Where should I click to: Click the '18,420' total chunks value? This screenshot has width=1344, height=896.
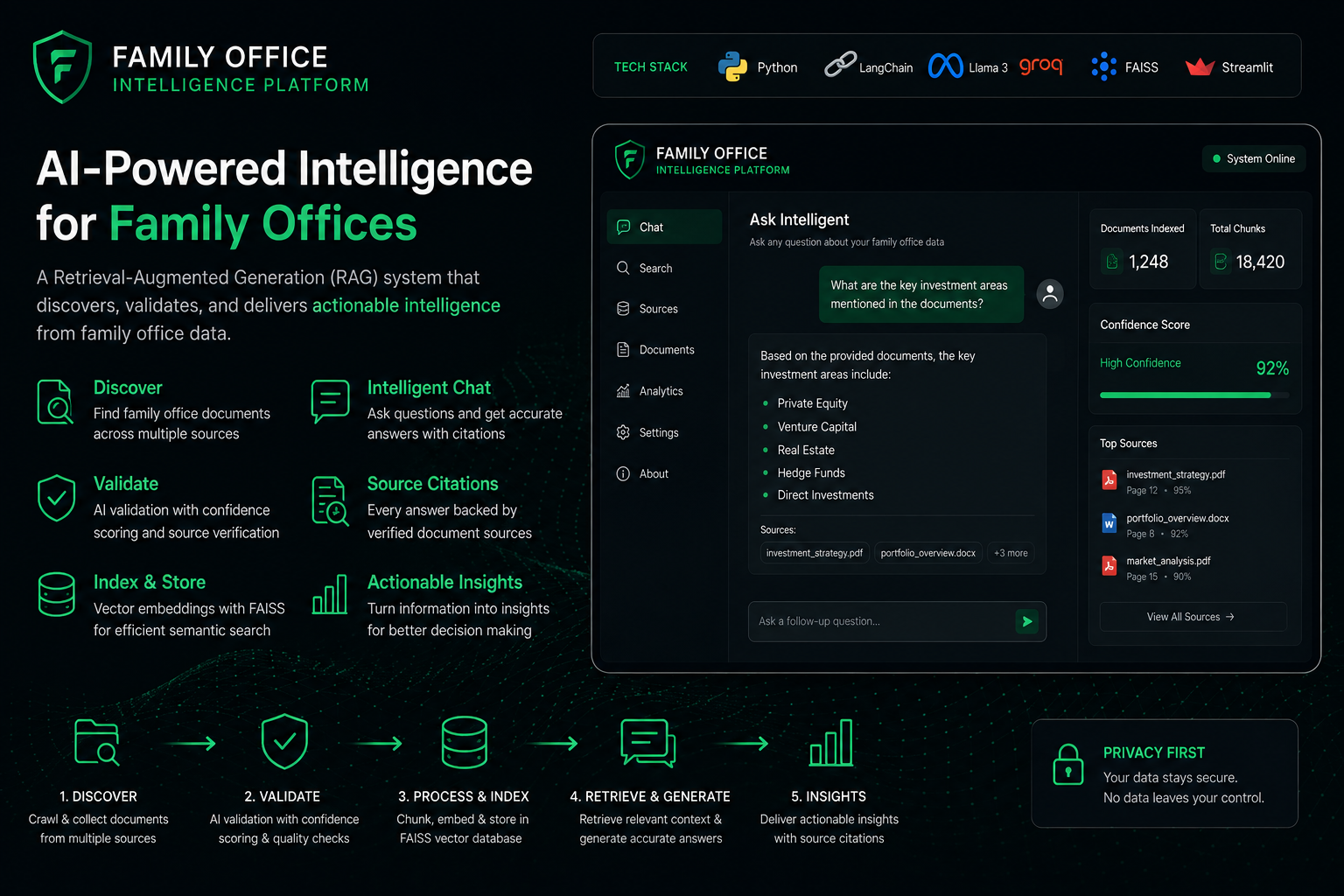(x=1260, y=262)
